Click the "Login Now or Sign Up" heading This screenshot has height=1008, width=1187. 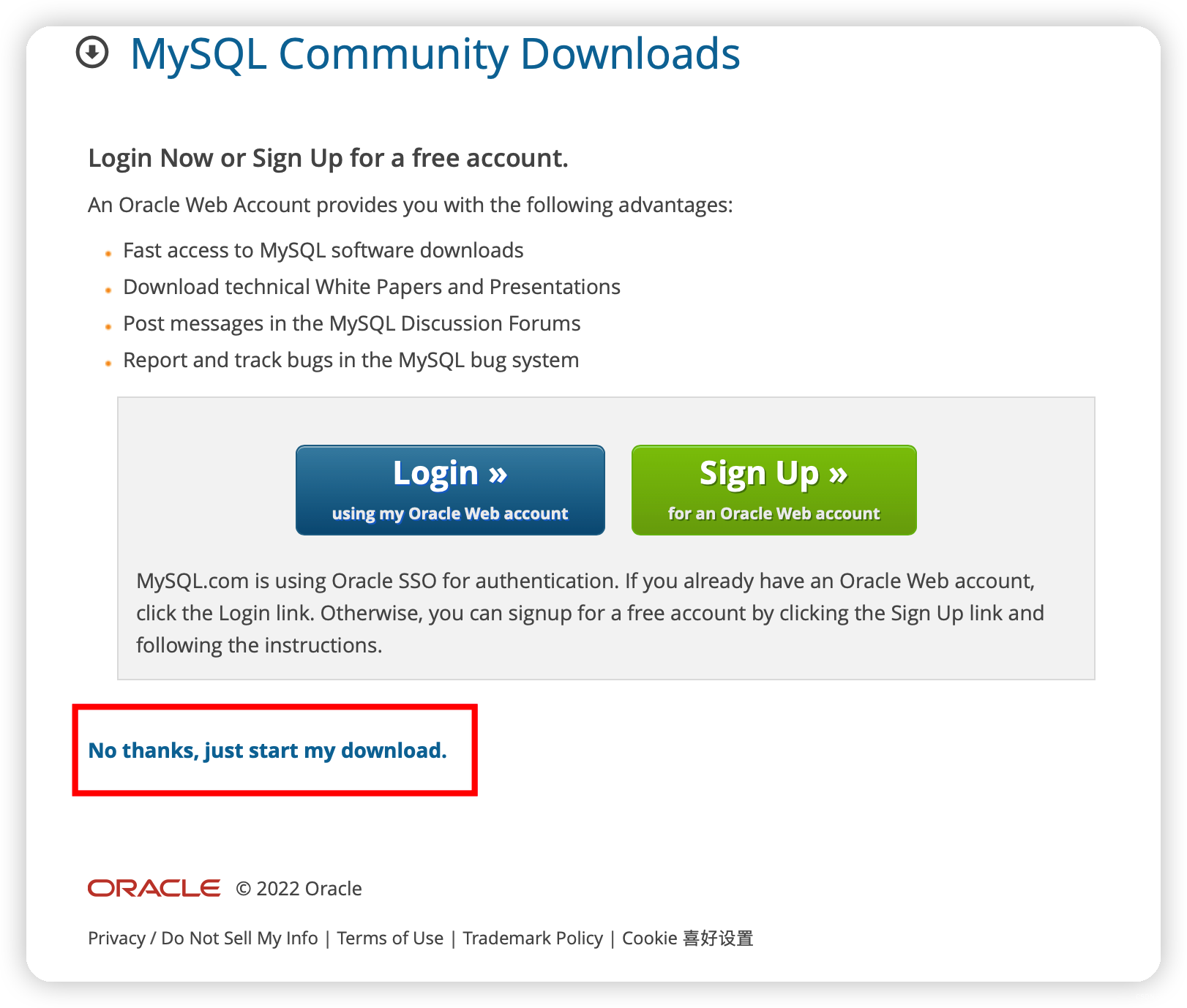coord(328,158)
